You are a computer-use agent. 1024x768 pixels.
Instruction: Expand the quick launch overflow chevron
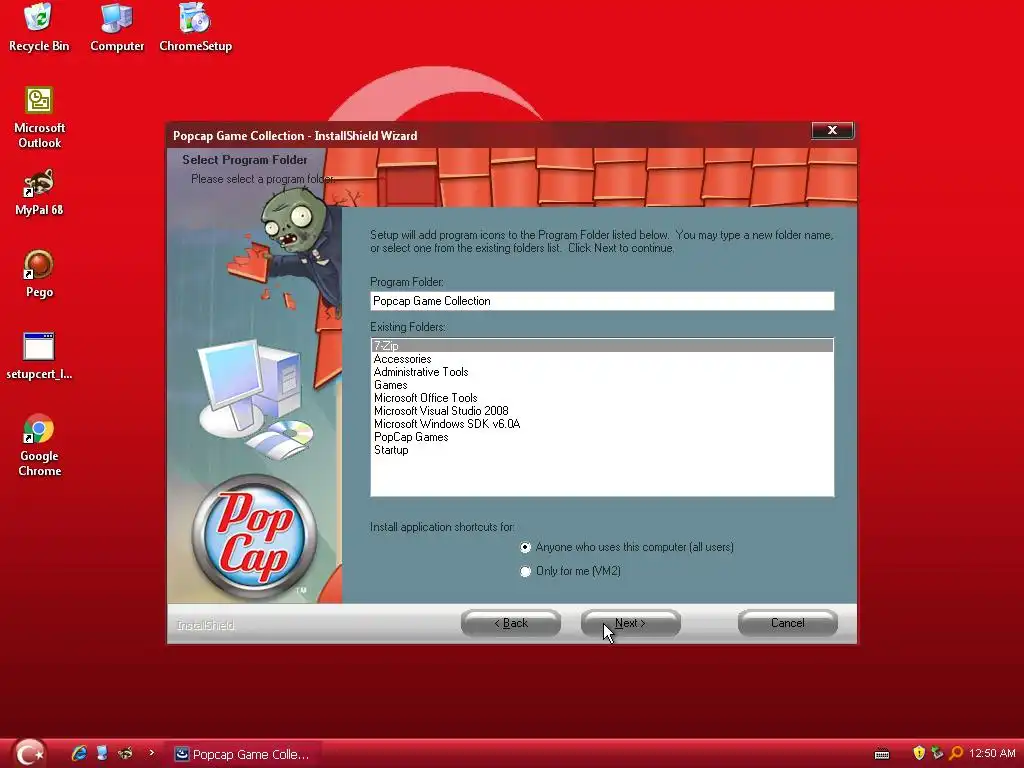click(x=152, y=753)
